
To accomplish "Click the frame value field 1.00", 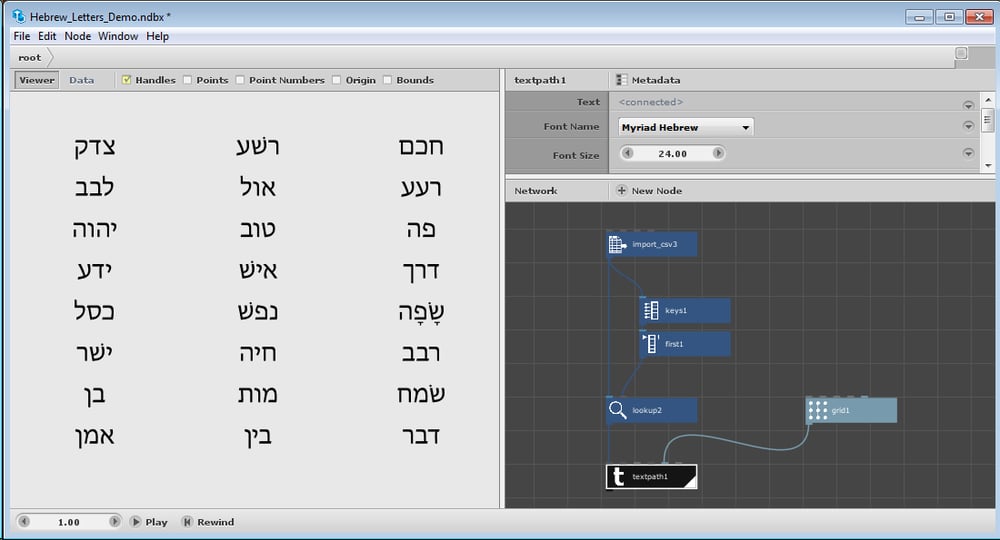I will [x=69, y=522].
